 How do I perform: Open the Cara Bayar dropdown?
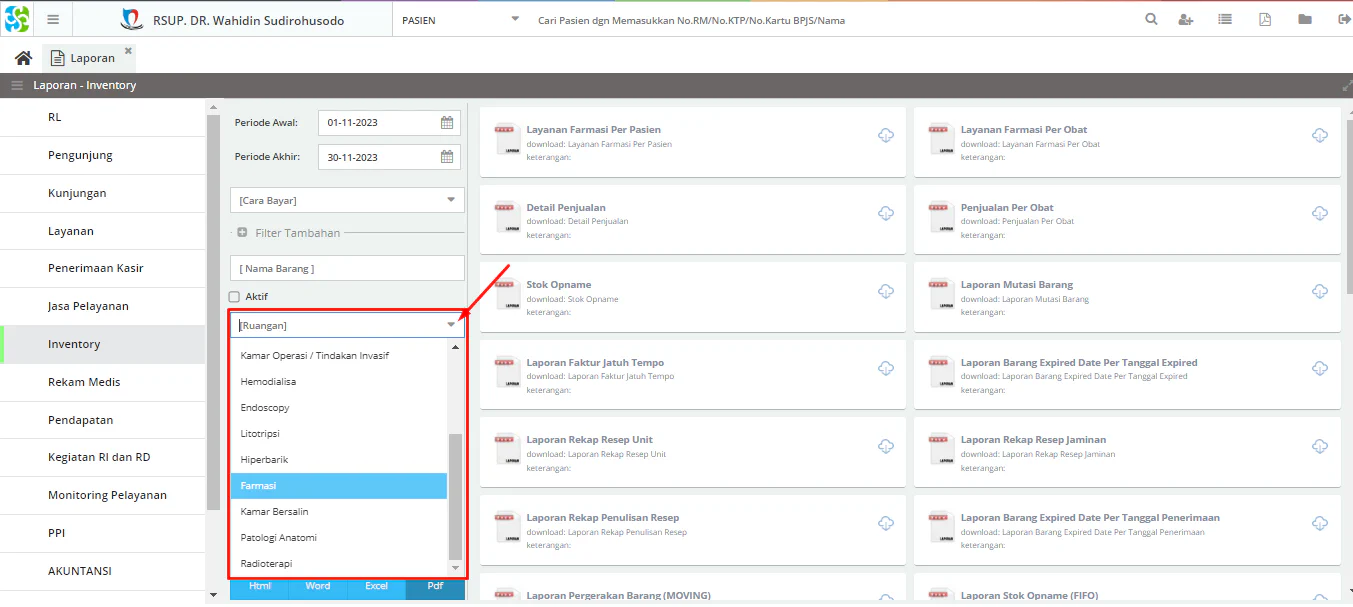[x=450, y=200]
